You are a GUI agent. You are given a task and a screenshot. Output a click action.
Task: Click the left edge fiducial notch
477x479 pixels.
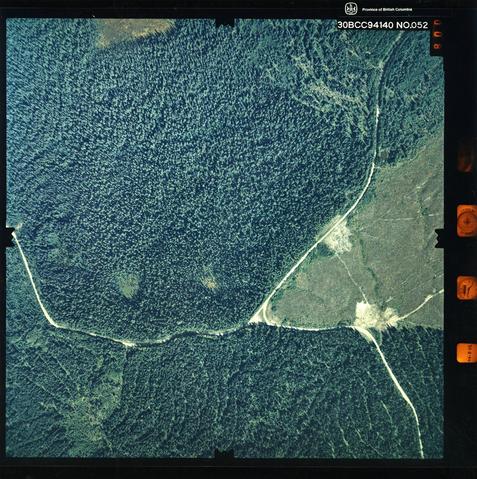tap(10, 237)
